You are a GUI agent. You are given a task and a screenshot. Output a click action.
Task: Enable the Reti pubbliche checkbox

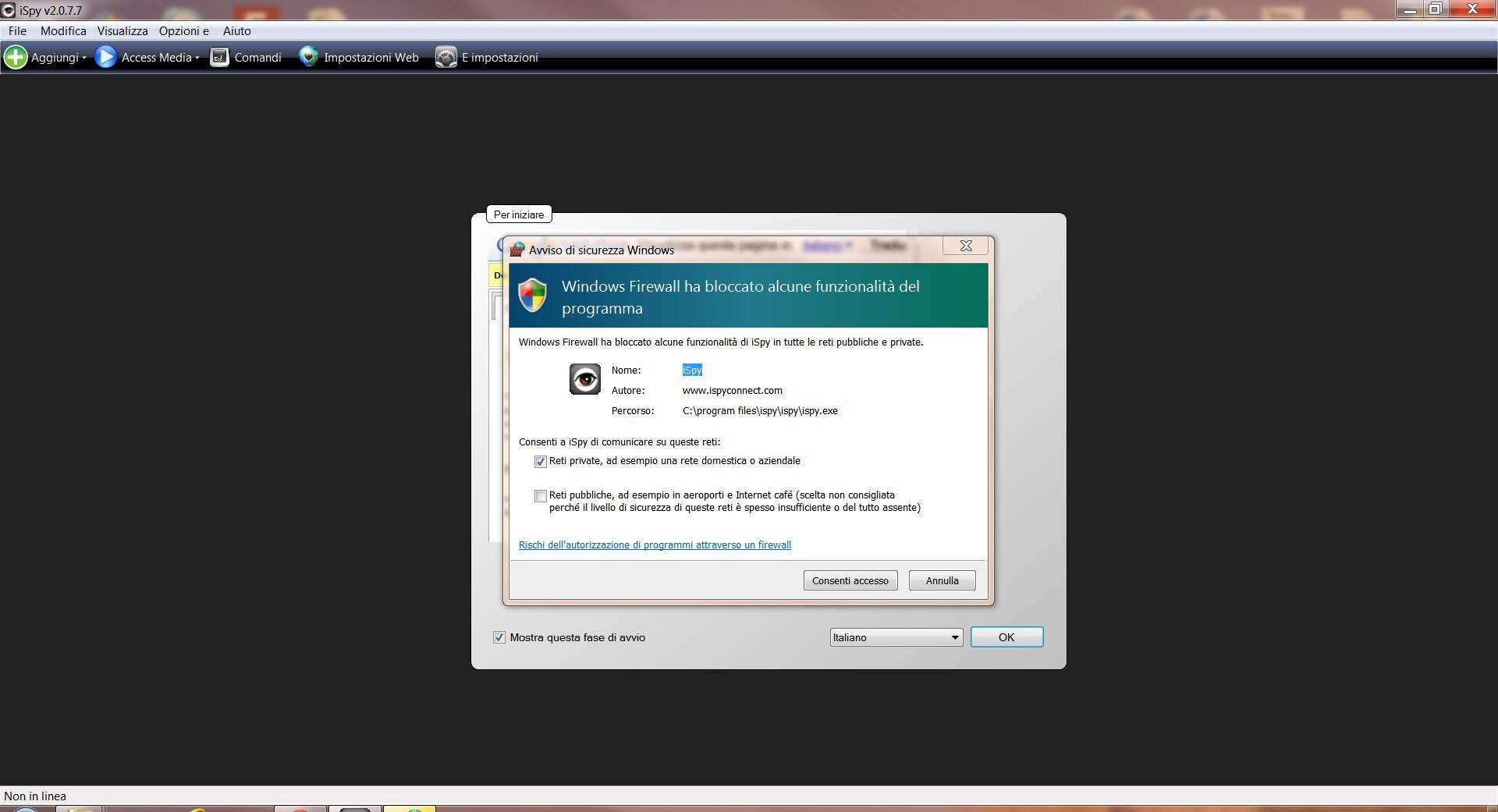click(x=540, y=496)
